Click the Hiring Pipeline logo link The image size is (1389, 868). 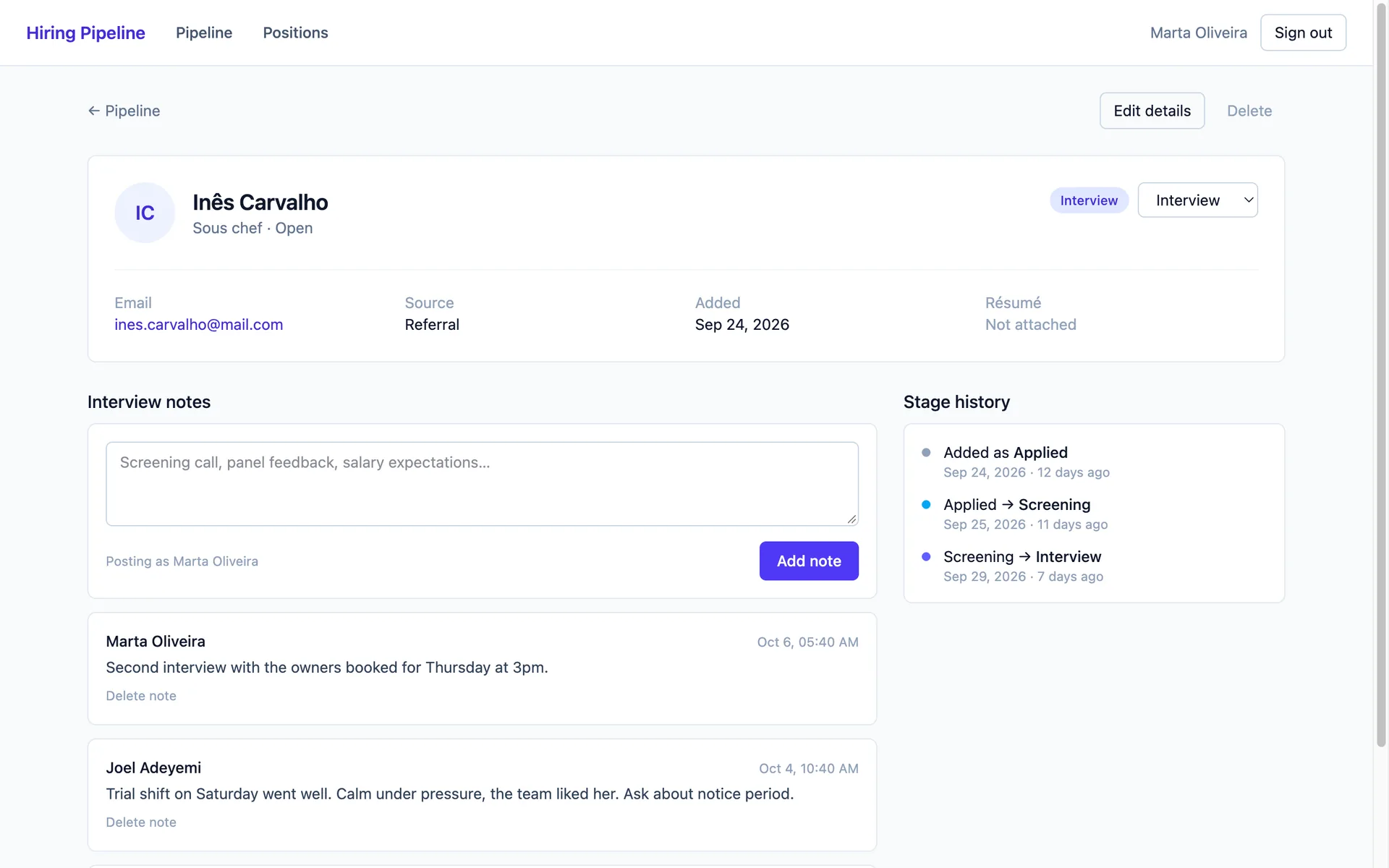(85, 33)
